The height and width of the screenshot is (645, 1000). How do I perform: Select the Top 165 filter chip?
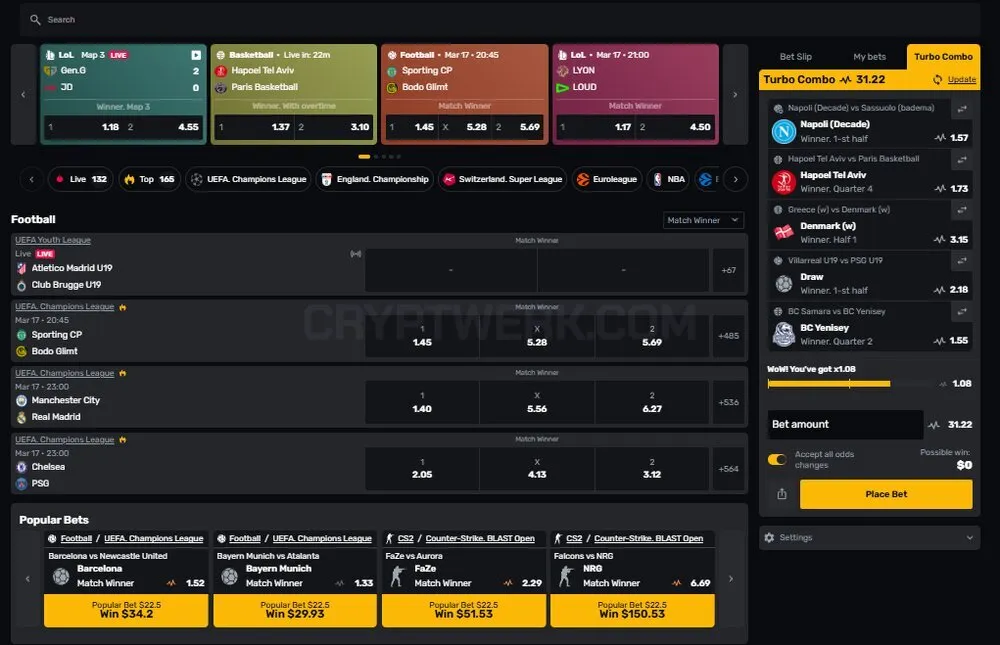point(149,179)
